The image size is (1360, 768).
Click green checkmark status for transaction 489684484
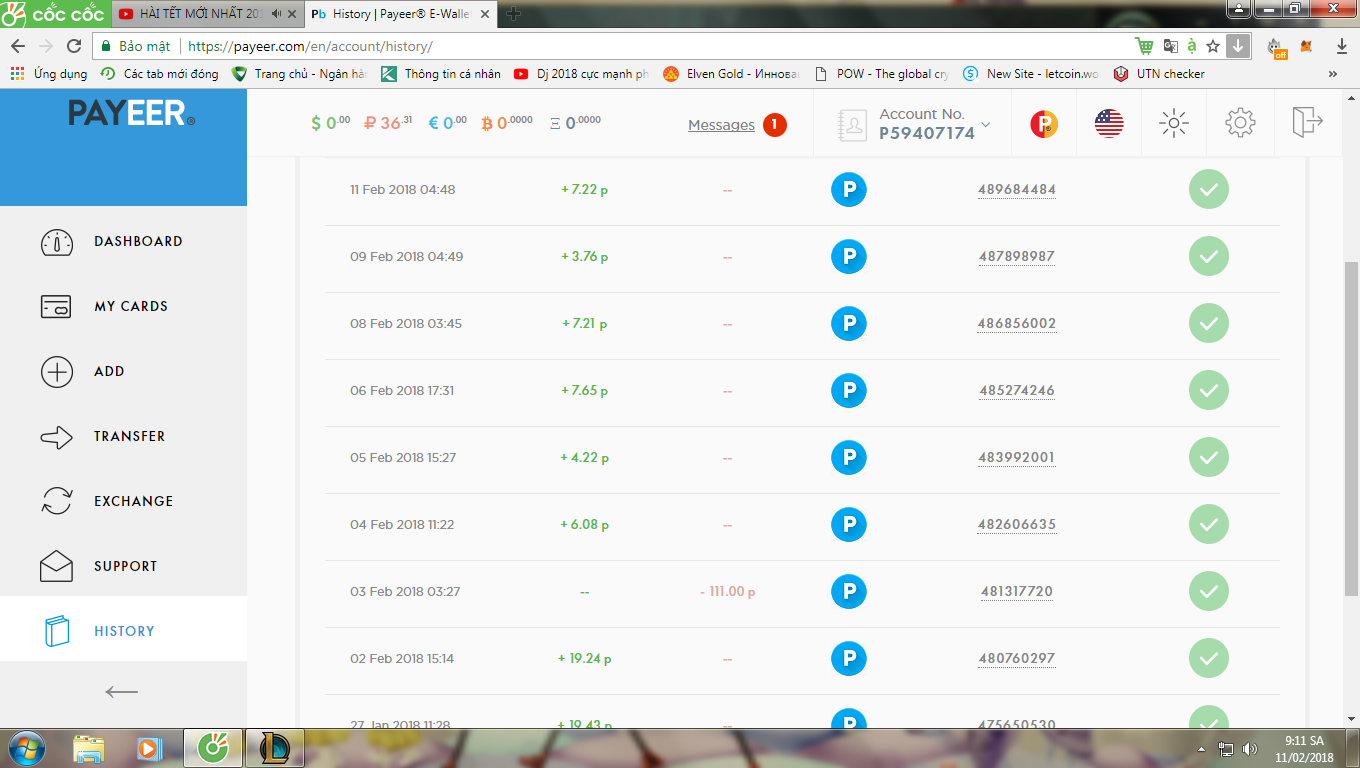1209,190
